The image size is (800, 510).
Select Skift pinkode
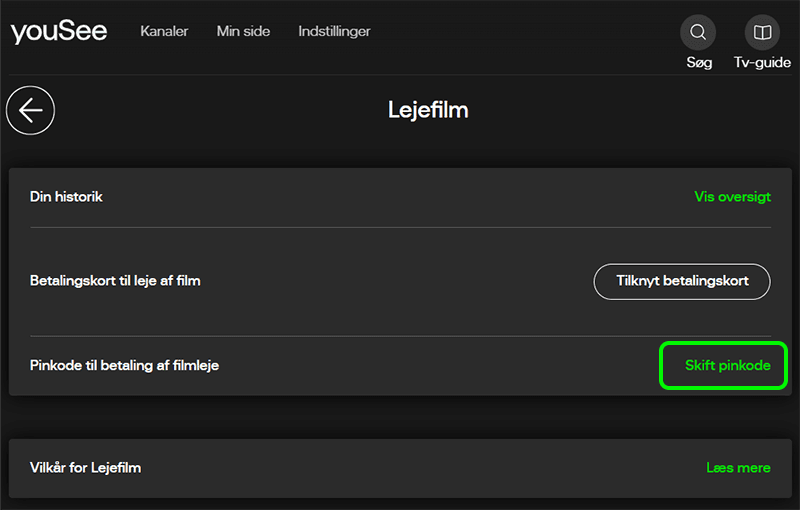pos(727,366)
